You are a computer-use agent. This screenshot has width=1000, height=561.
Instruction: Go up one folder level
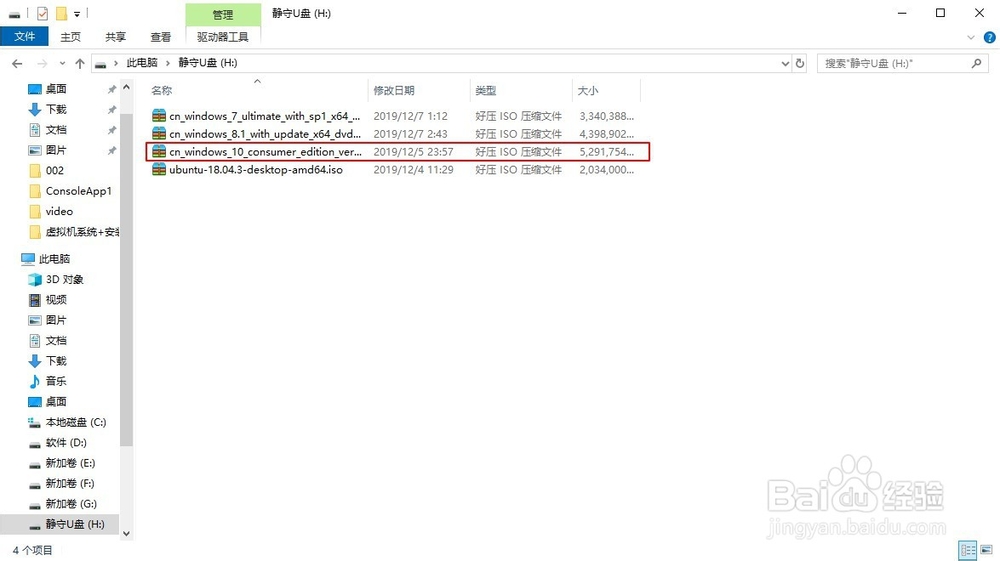80,63
